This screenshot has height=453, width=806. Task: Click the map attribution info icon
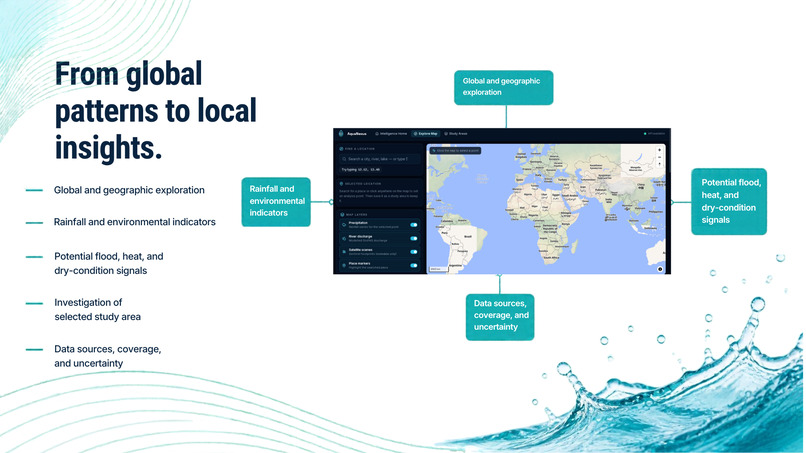660,269
